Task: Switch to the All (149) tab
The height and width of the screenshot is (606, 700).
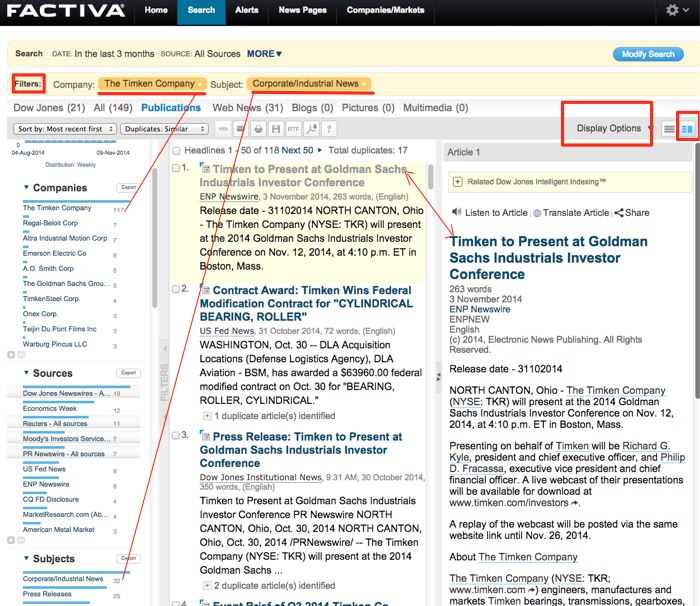Action: tap(113, 108)
